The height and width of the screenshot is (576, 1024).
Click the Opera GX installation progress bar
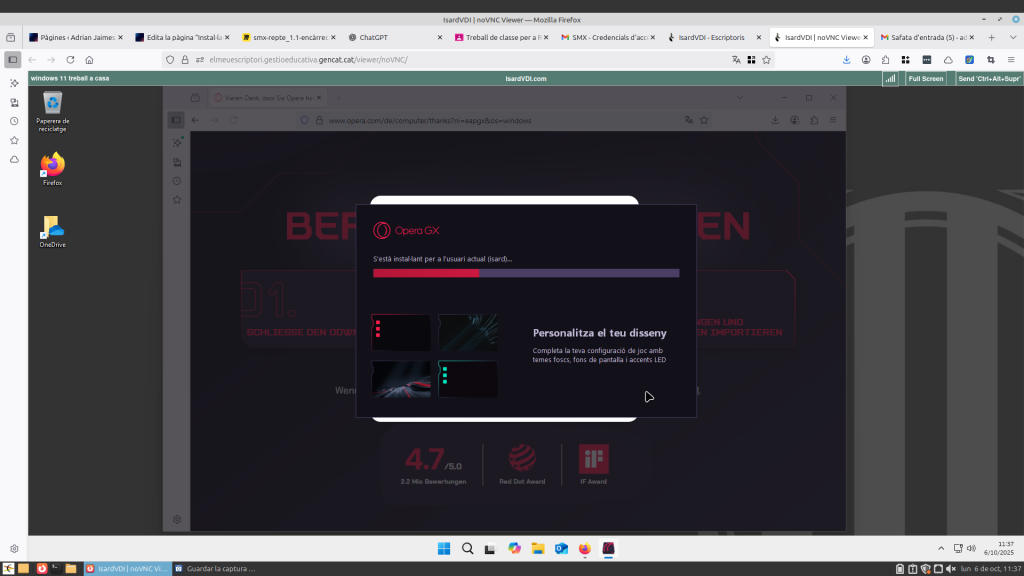(x=526, y=272)
